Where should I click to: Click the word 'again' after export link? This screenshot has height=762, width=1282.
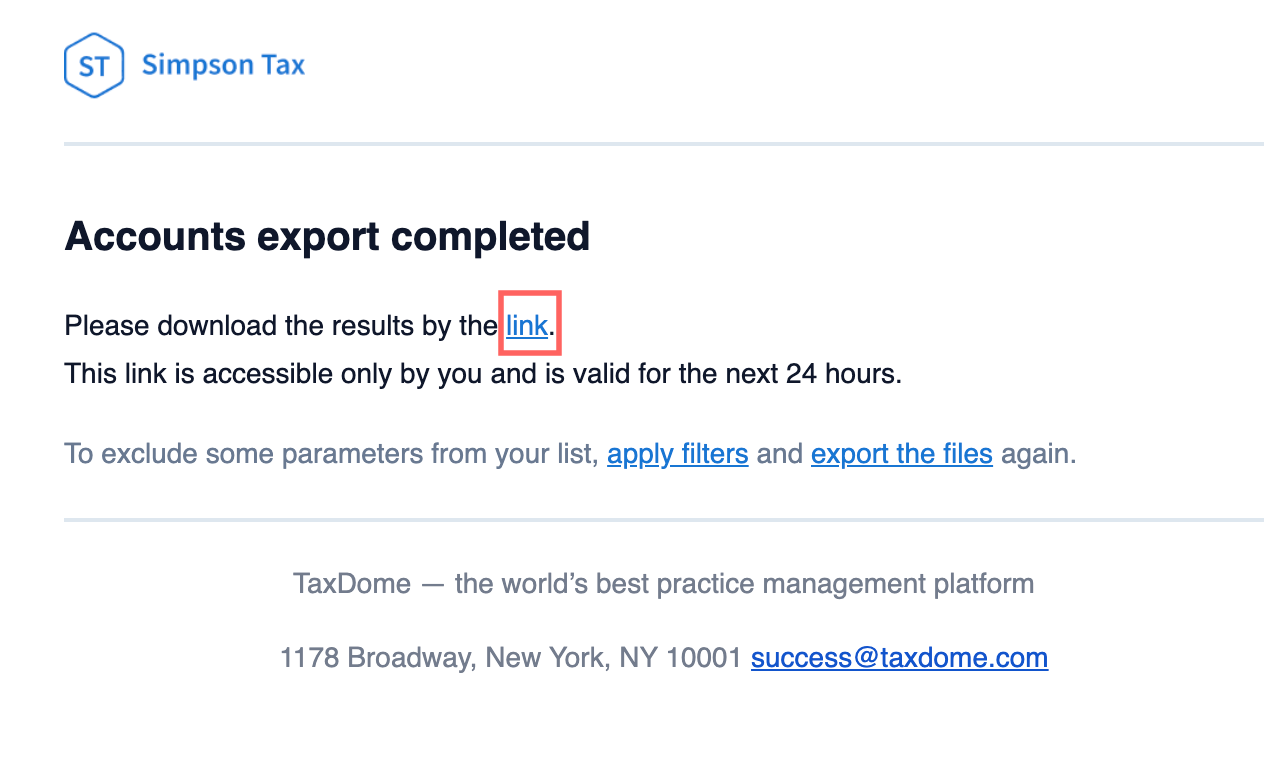coord(1036,454)
